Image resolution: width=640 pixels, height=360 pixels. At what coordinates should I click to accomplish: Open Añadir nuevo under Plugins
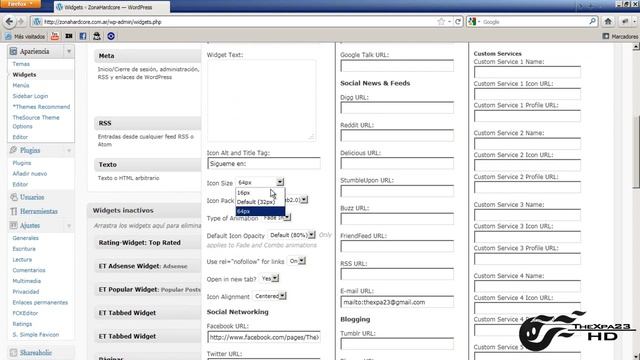coord(29,173)
